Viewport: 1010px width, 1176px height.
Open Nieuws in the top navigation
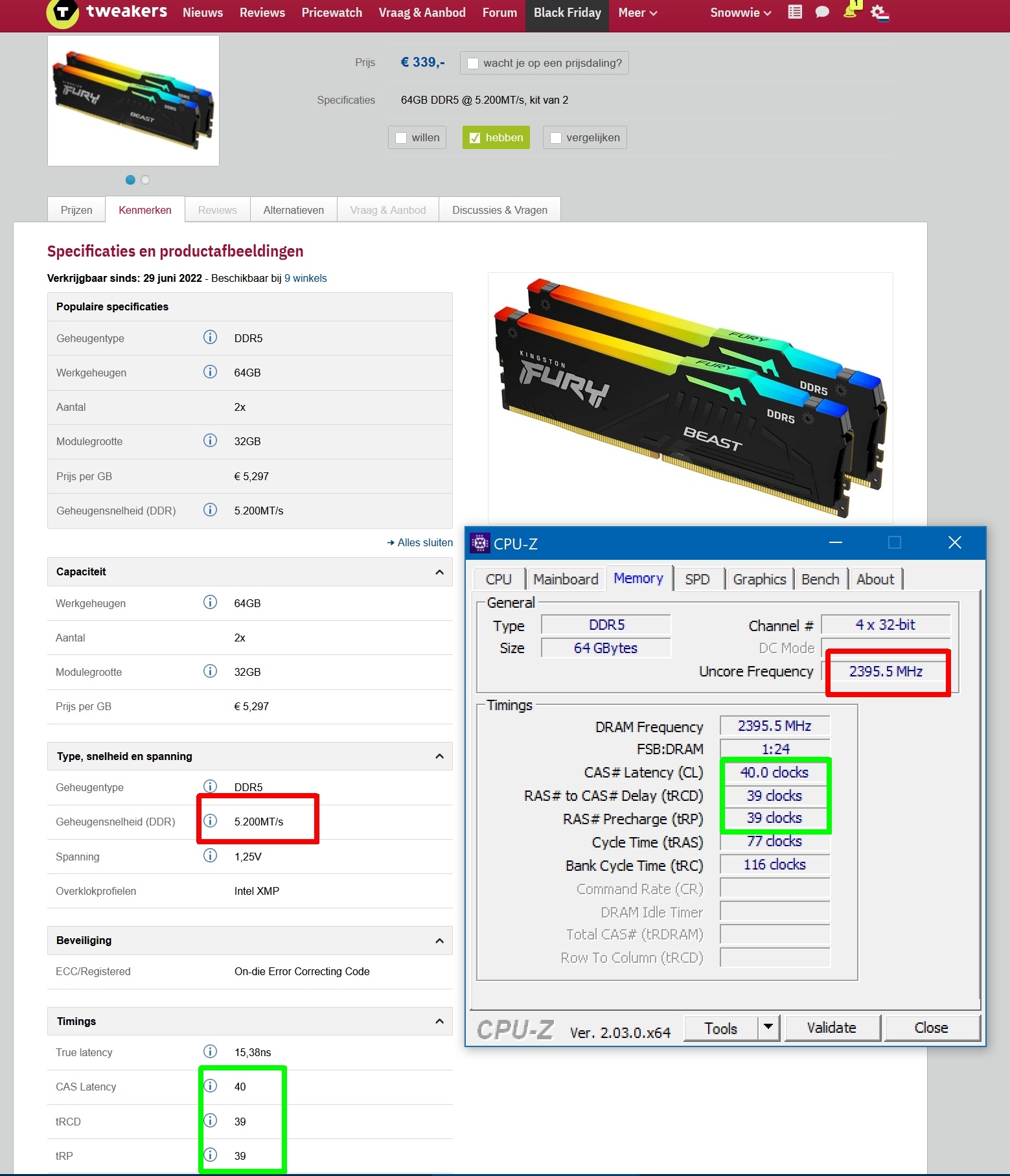203,13
